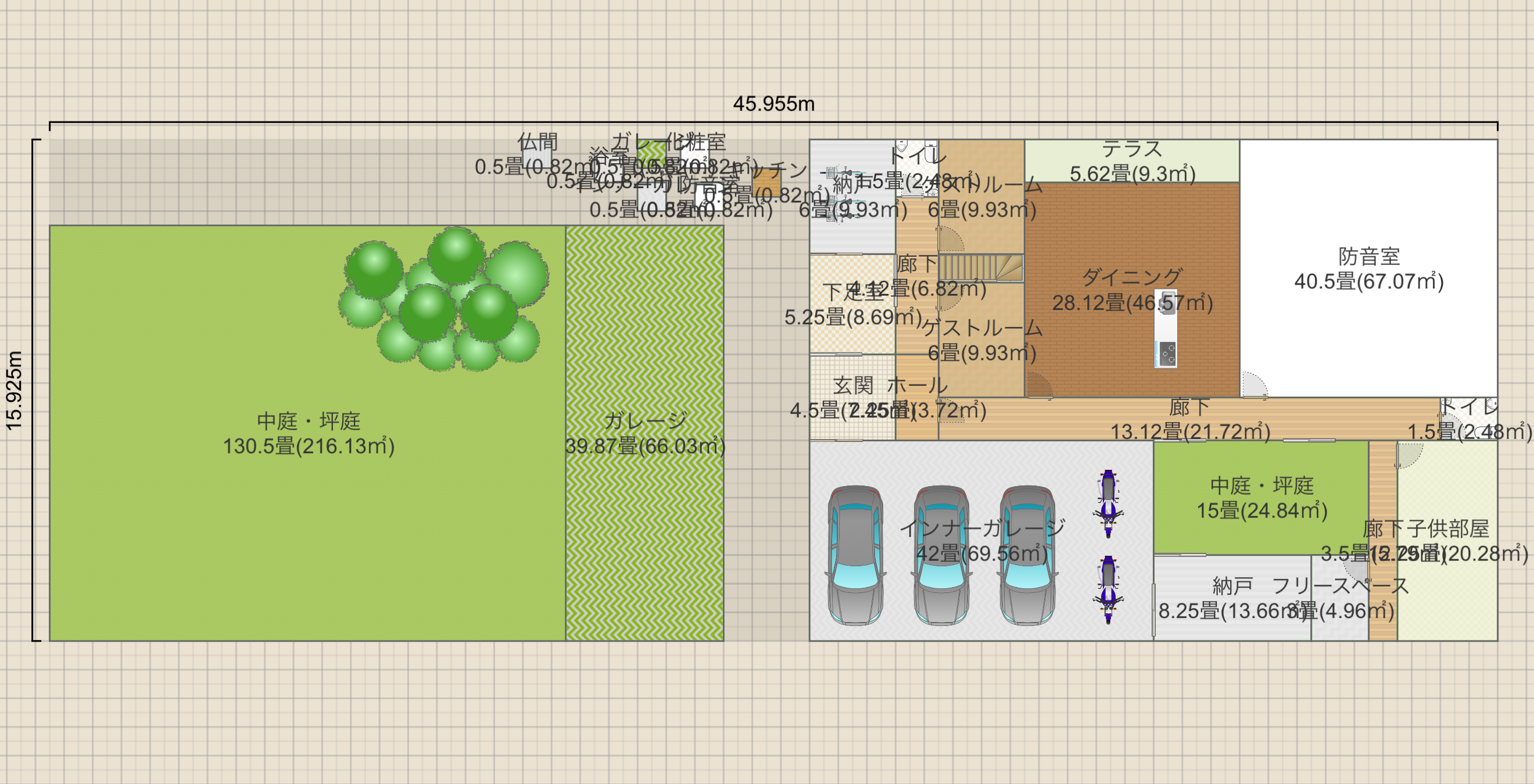Select the ホール label near the entrance
This screenshot has width=1534, height=784.
click(x=917, y=386)
